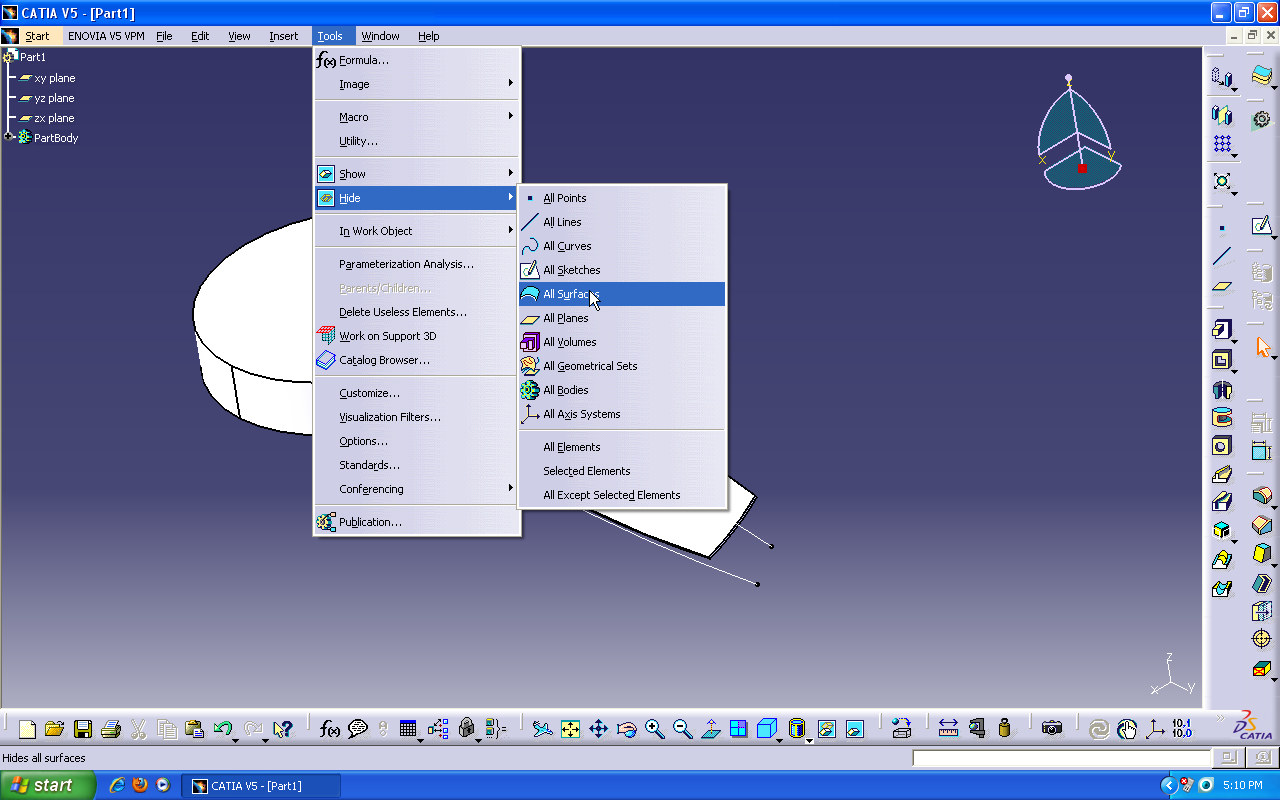Image resolution: width=1280 pixels, height=800 pixels.
Task: Select the Pocket tool icon
Action: 1221,360
